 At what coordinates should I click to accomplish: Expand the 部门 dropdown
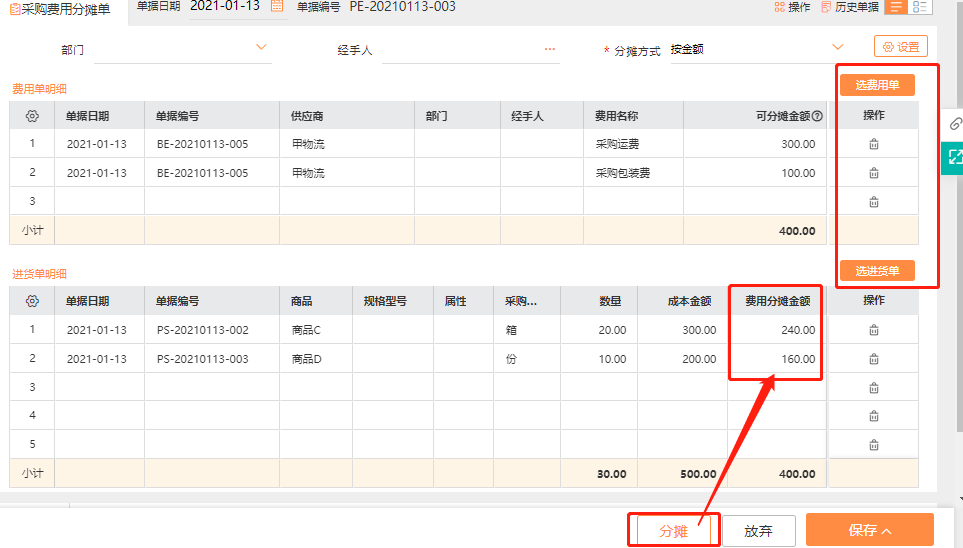262,47
